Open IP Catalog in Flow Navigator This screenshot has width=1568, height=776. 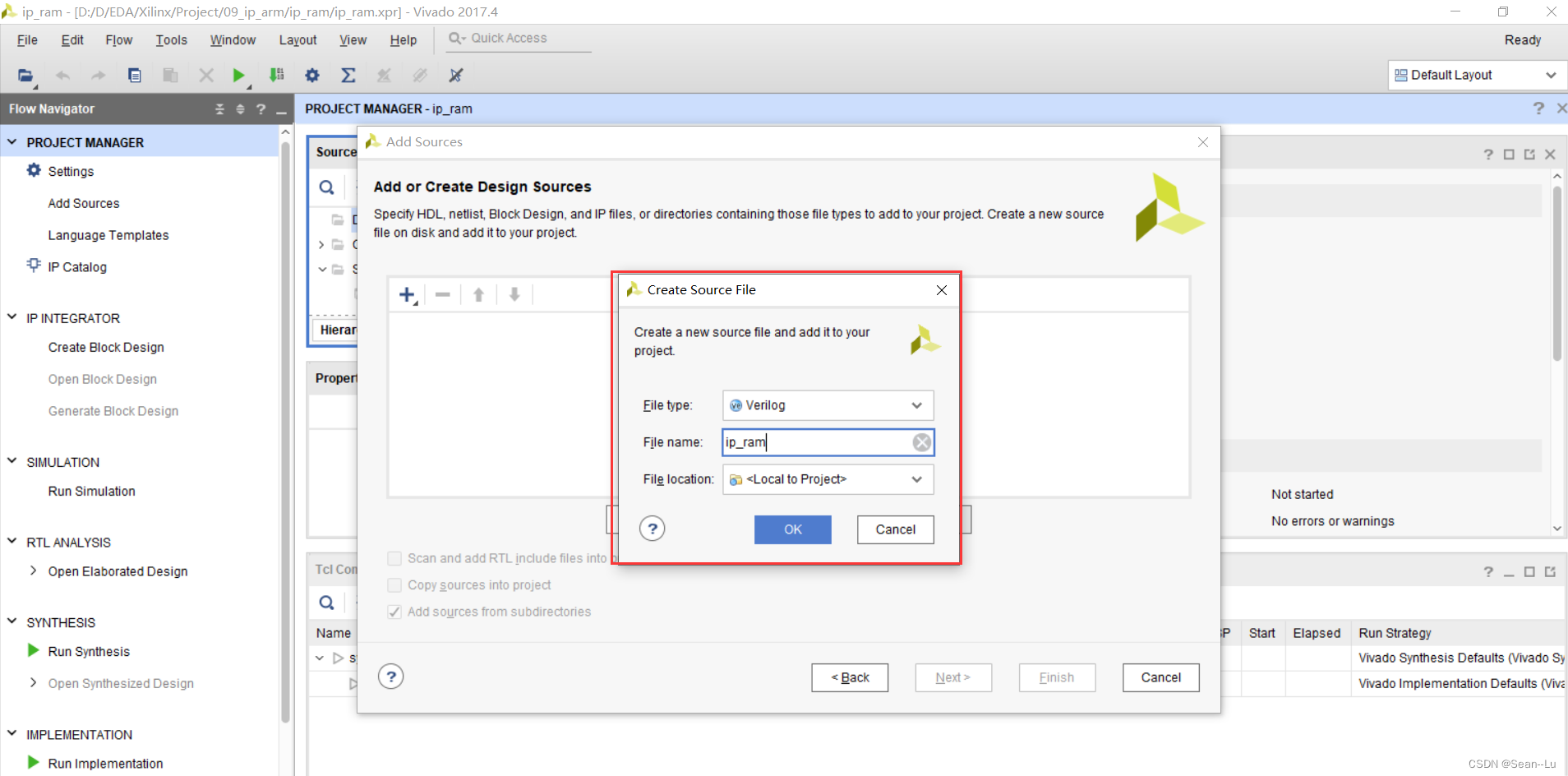point(77,267)
